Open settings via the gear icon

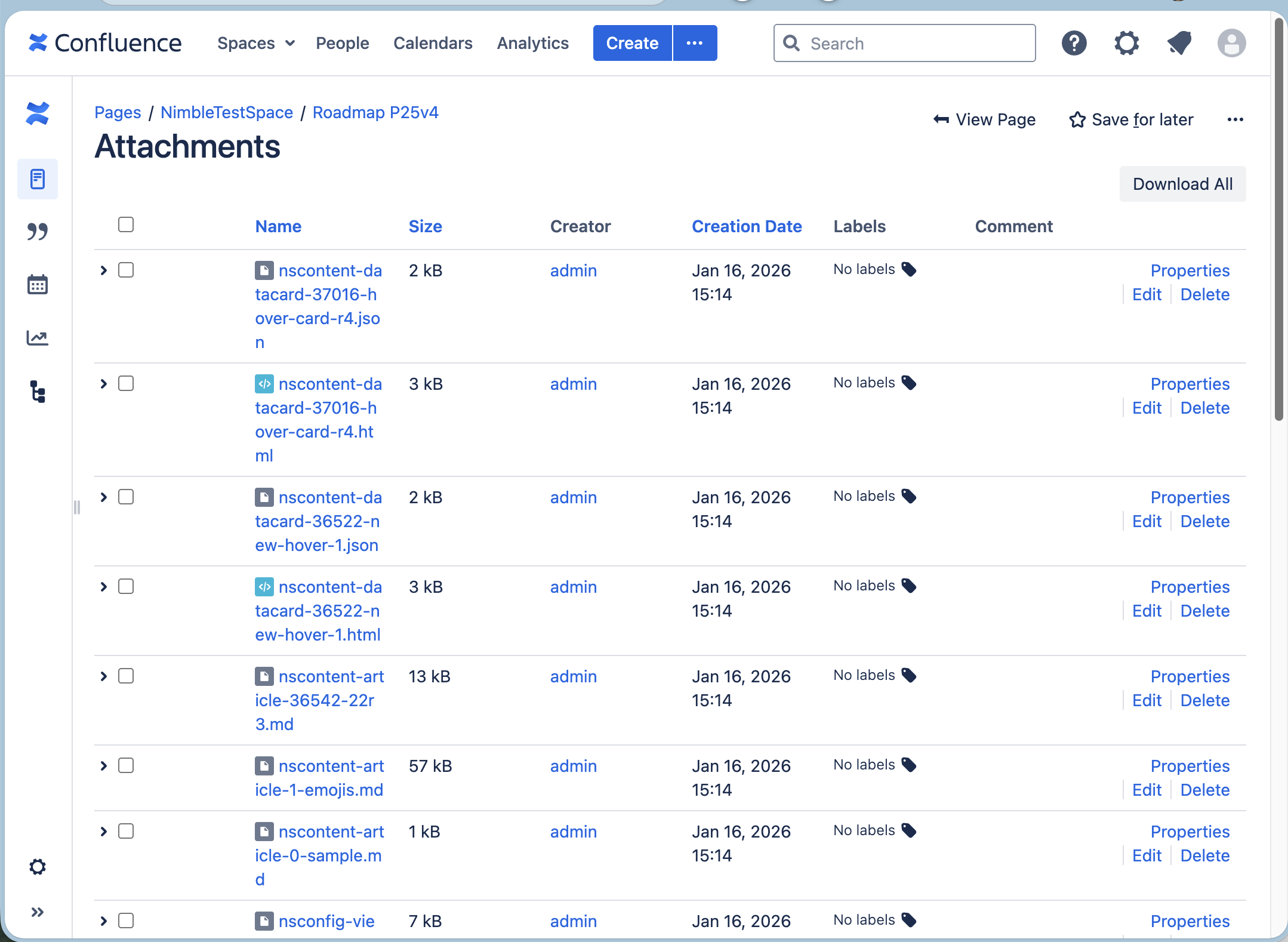(1127, 42)
